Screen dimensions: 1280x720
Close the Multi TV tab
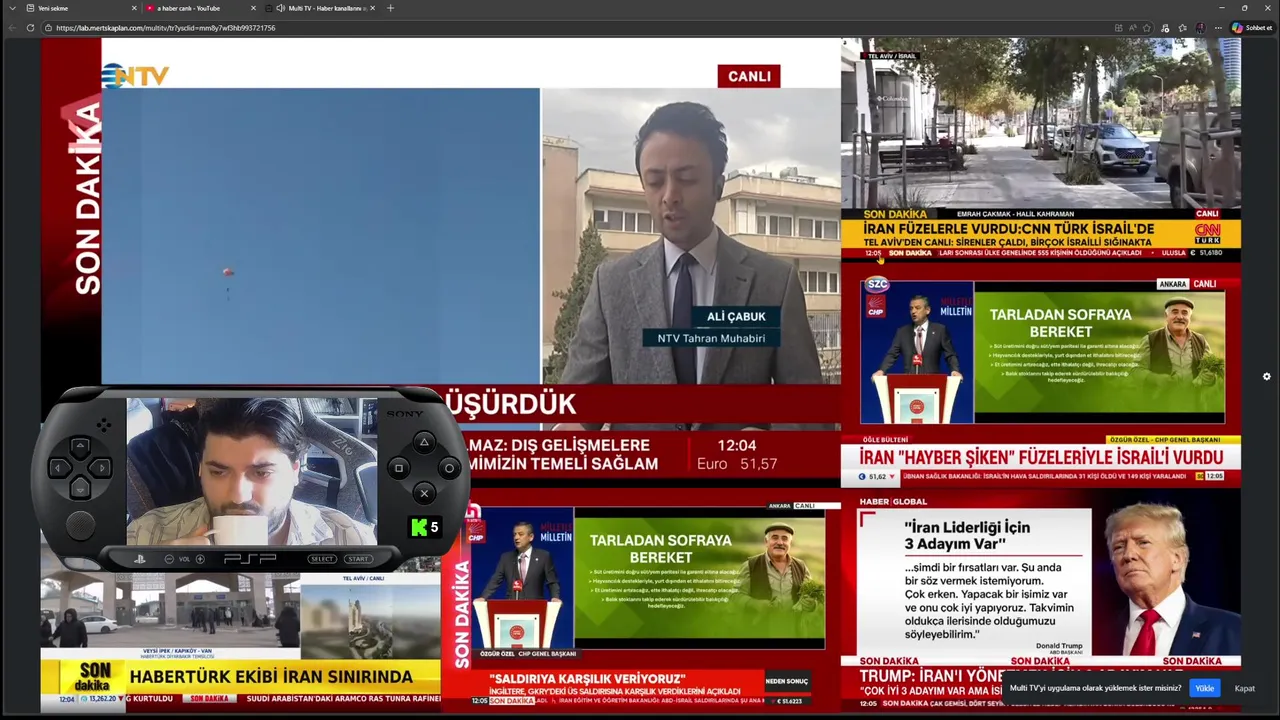click(x=372, y=8)
